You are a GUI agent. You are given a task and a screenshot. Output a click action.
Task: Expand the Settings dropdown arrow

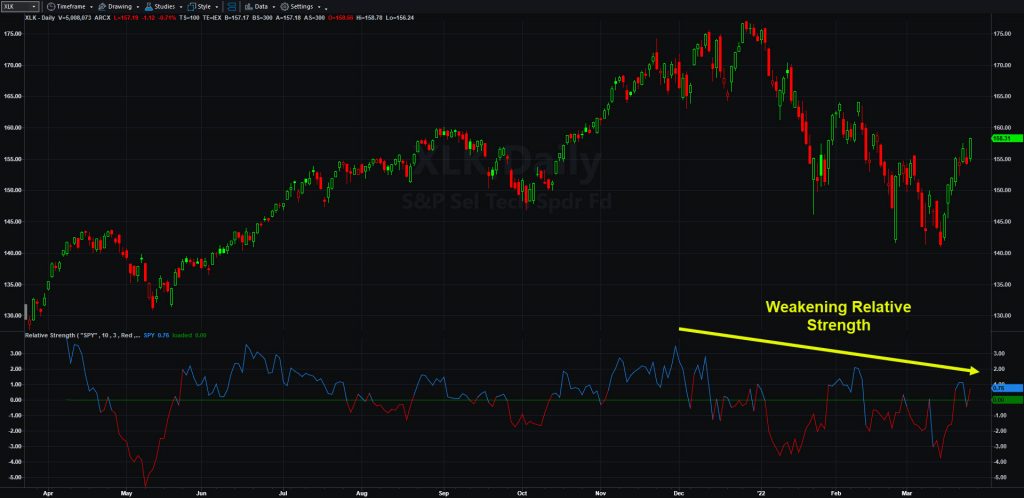click(x=319, y=7)
